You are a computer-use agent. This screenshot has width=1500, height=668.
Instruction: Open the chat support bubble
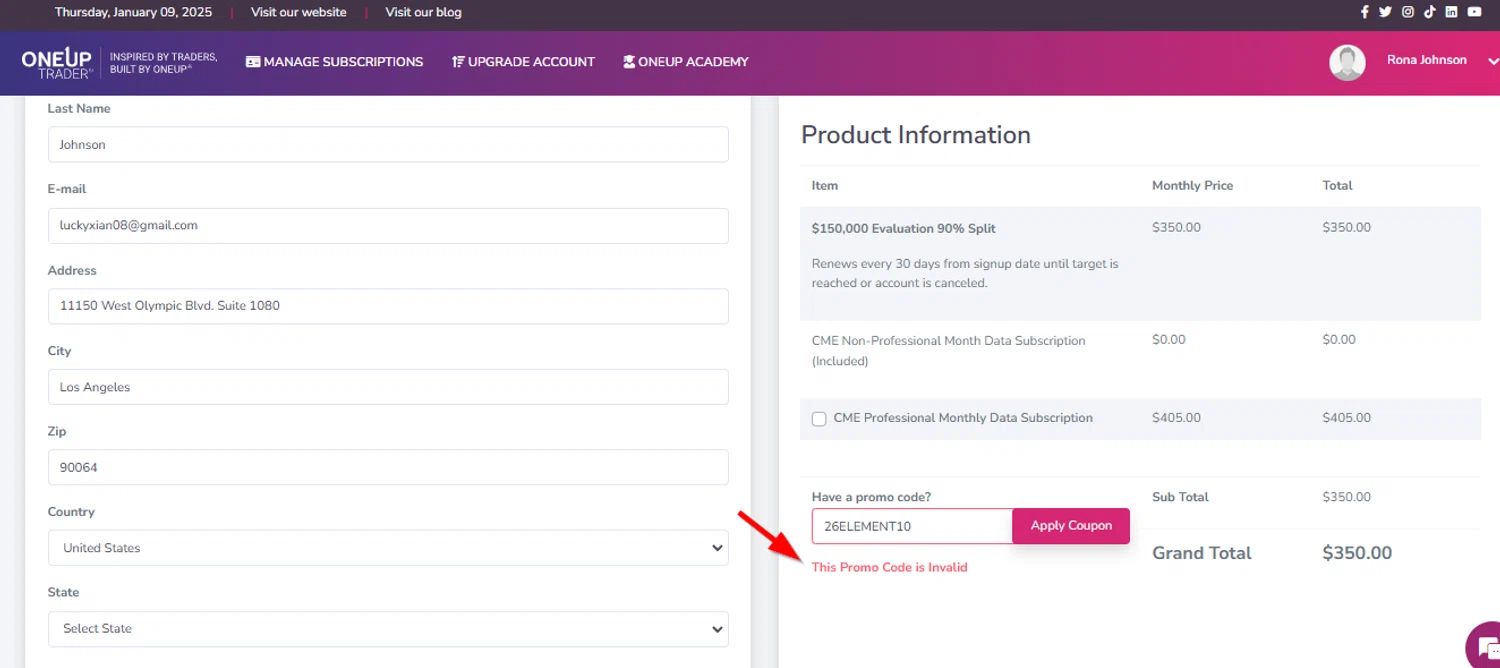tap(1483, 644)
